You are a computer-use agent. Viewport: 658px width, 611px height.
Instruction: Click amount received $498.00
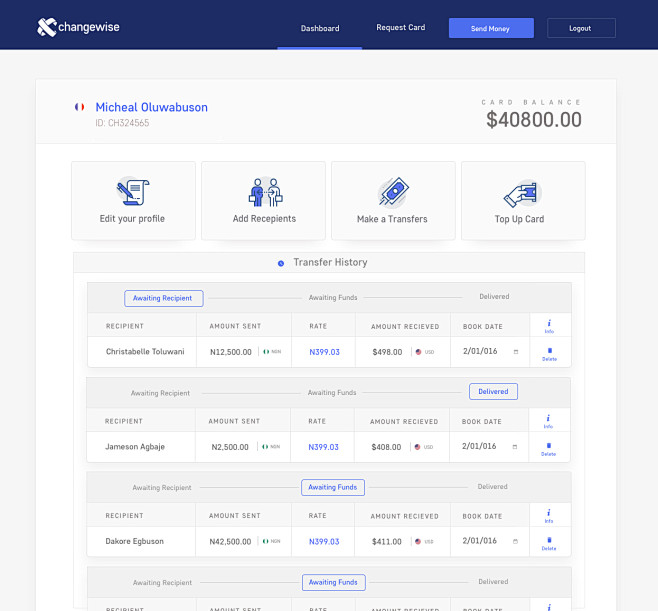pyautogui.click(x=387, y=352)
